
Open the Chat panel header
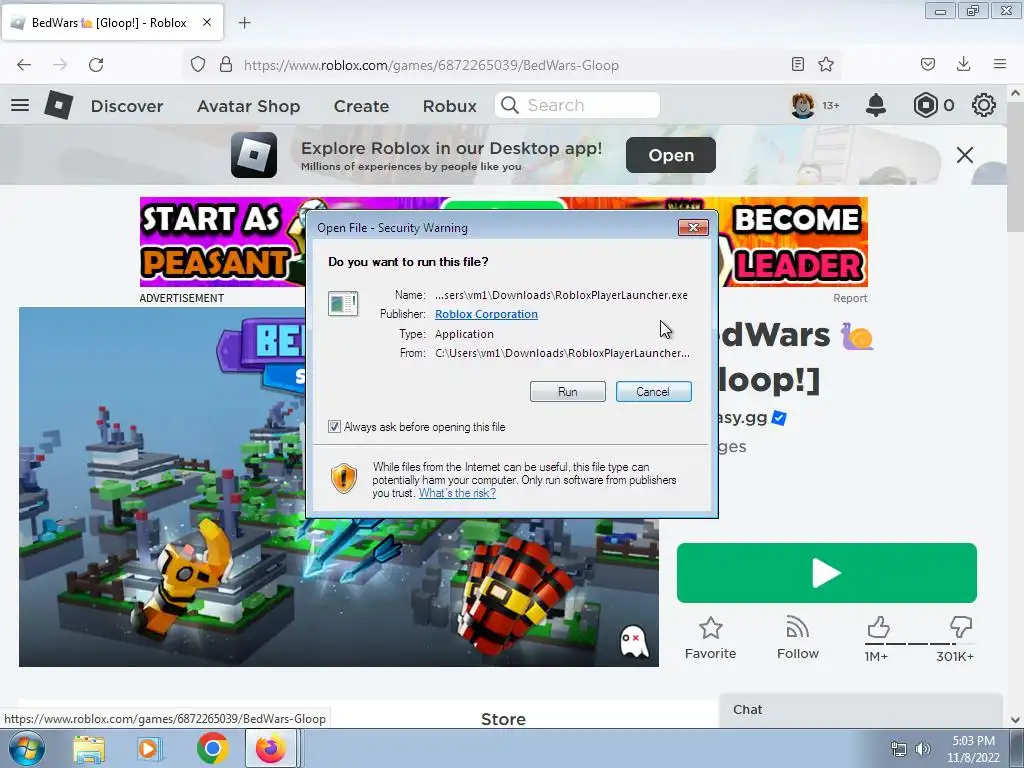tap(861, 710)
